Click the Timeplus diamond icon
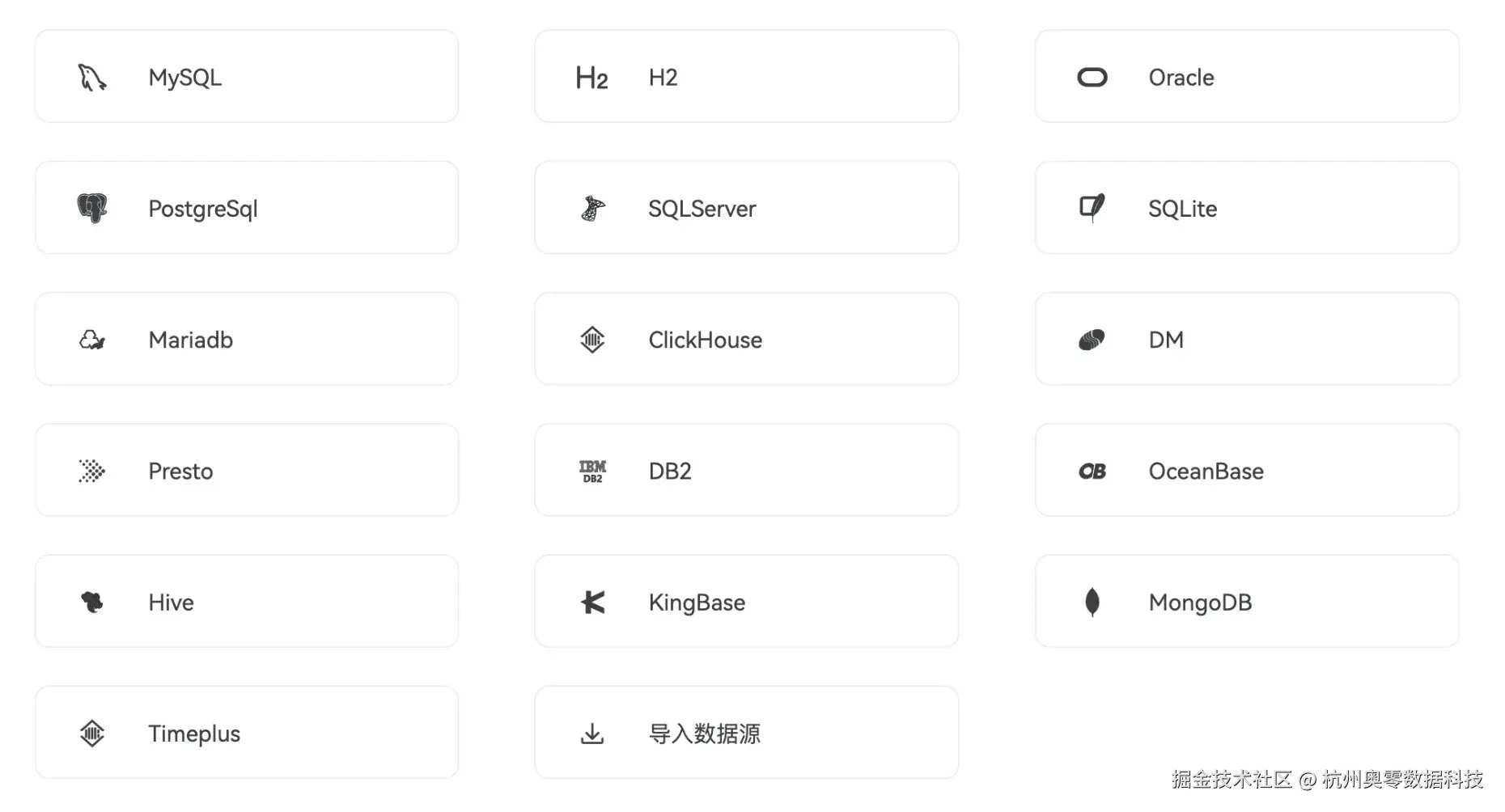The image size is (1505, 812). click(92, 734)
